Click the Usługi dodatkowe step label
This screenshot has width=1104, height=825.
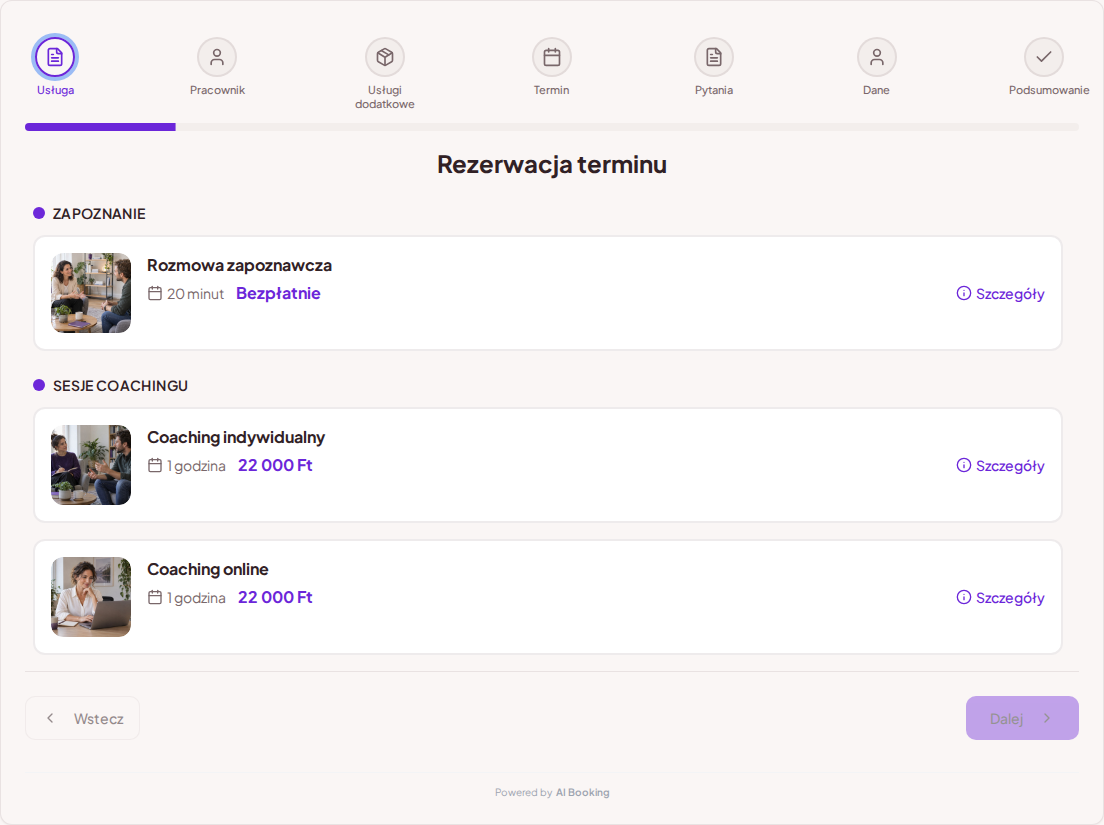[384, 97]
